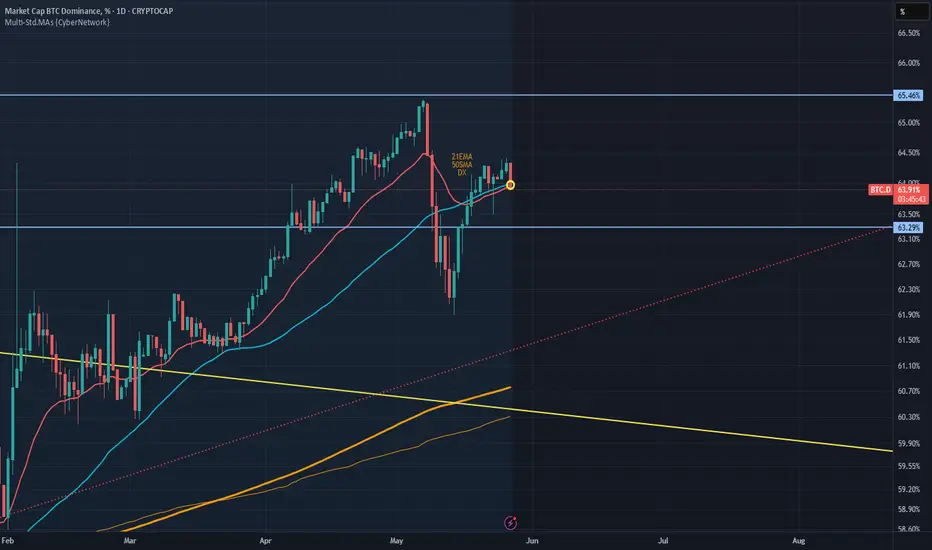Click the 59.20% price axis label
Screen dimensions: 932x550
[909, 489]
